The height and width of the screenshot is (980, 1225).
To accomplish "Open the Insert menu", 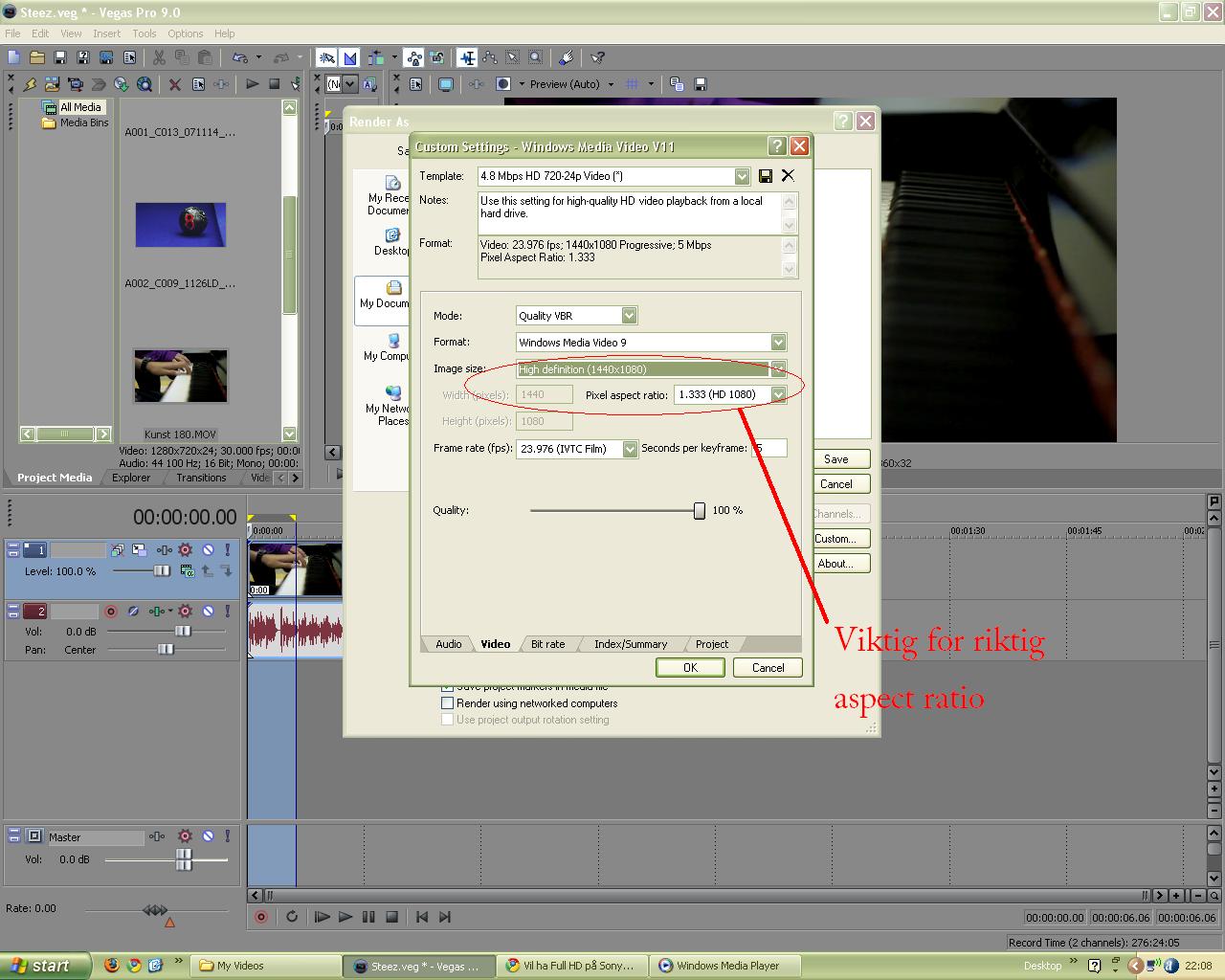I will point(106,33).
